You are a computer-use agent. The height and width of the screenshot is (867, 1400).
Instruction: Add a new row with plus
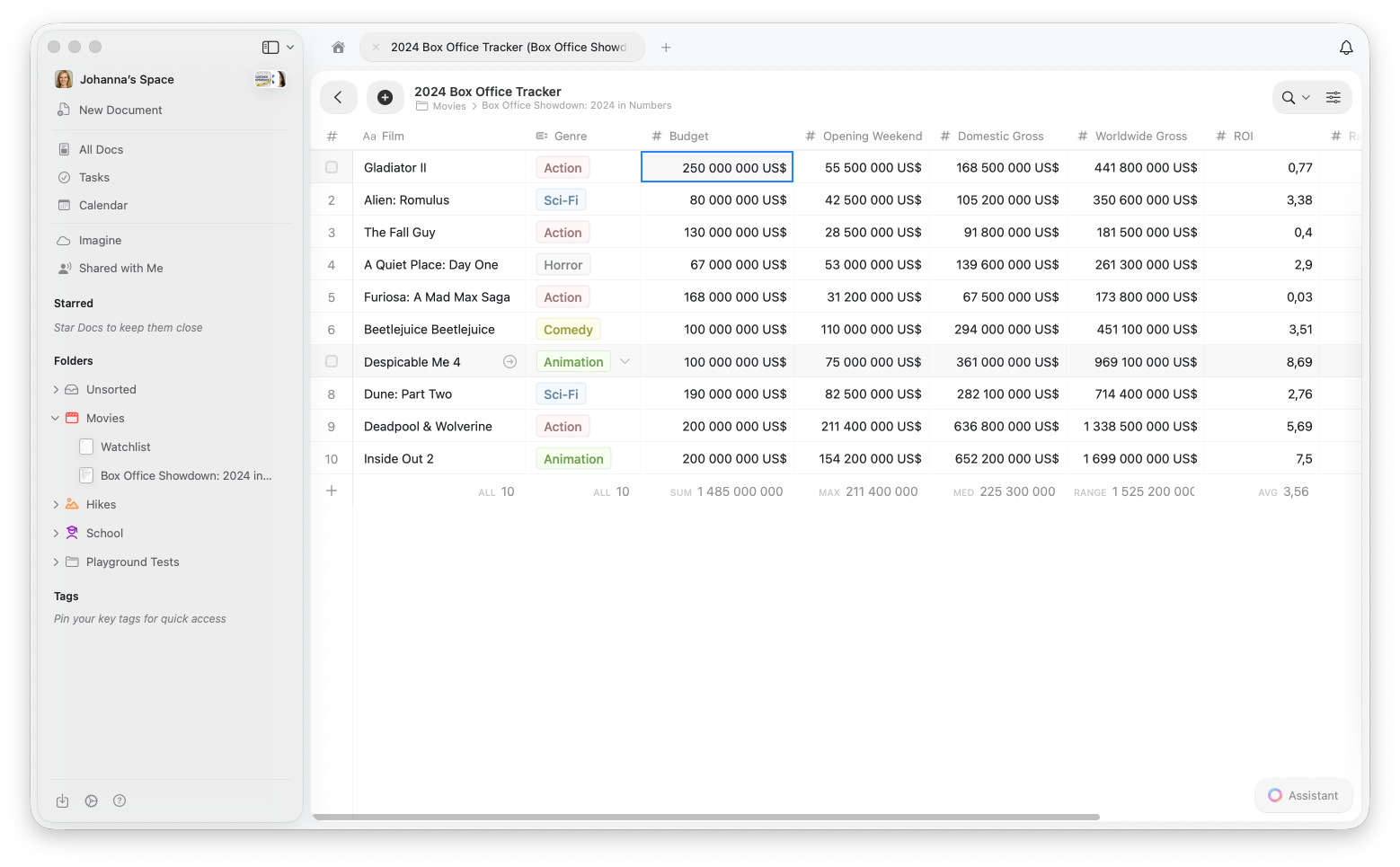[332, 491]
